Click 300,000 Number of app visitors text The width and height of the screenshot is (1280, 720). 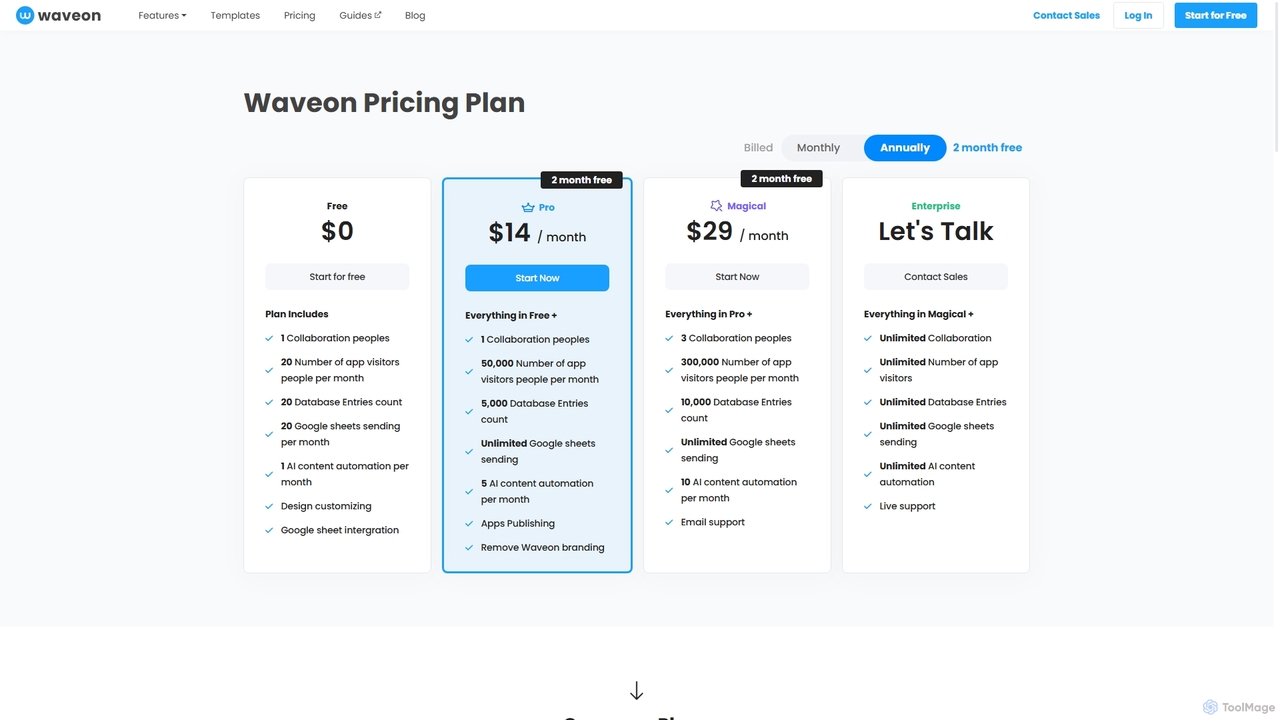point(740,370)
